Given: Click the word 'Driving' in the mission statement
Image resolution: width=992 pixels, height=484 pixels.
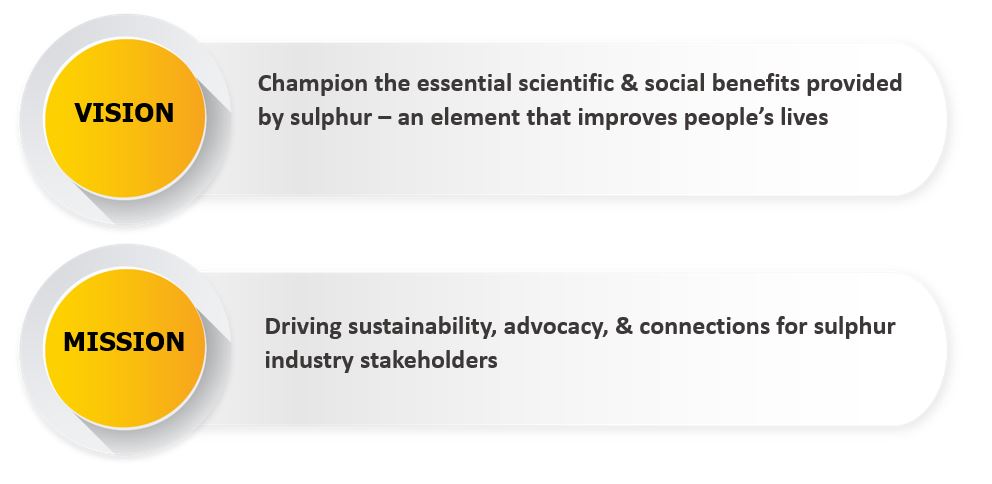Looking at the screenshot, I should tap(303, 328).
